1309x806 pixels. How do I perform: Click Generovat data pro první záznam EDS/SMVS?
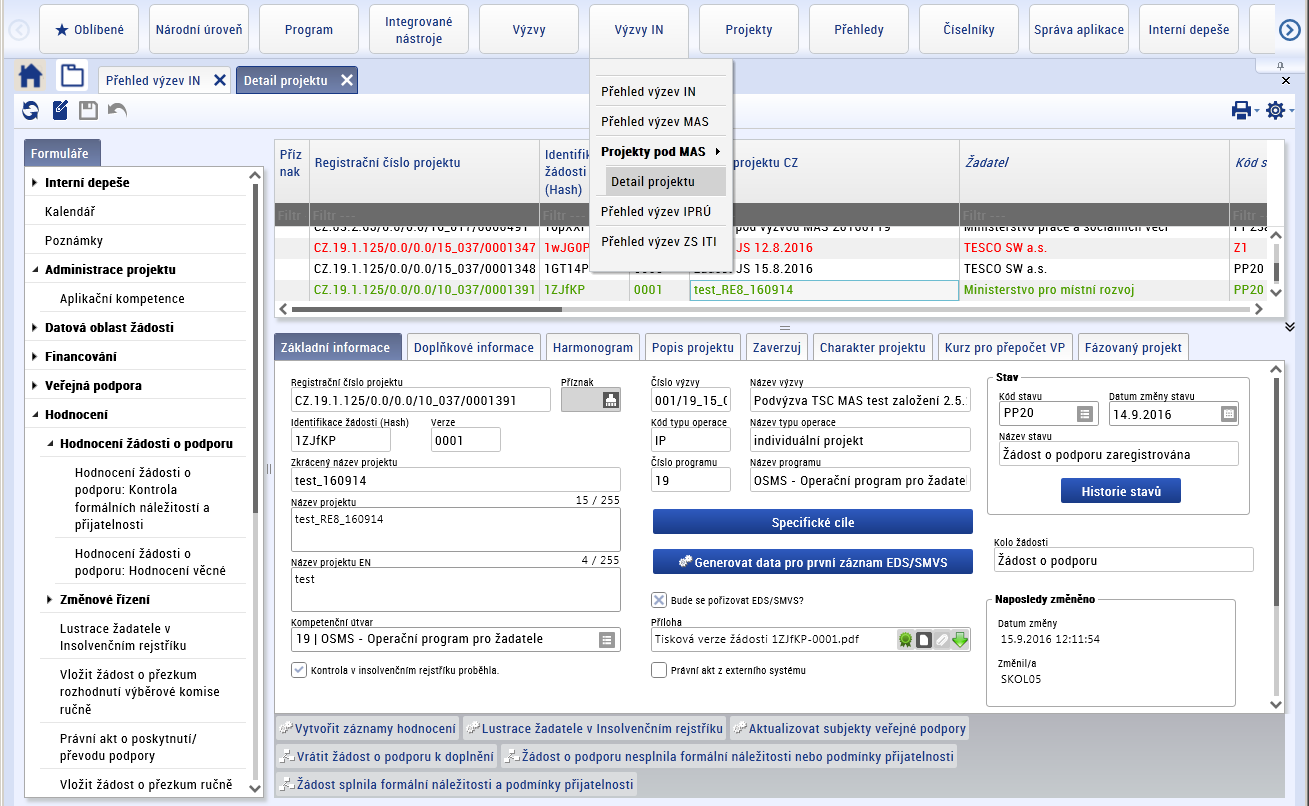[x=812, y=562]
